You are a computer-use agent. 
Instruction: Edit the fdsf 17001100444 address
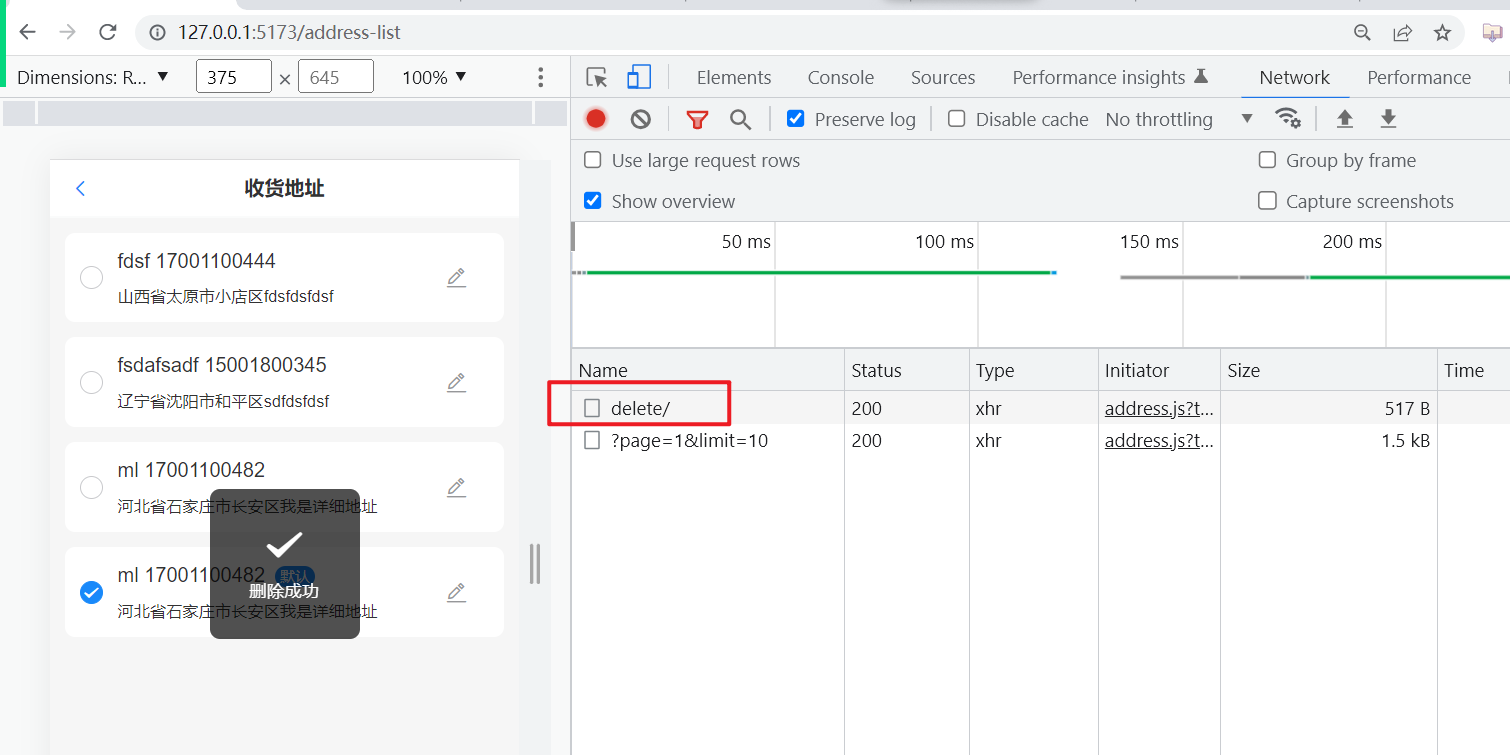click(456, 277)
